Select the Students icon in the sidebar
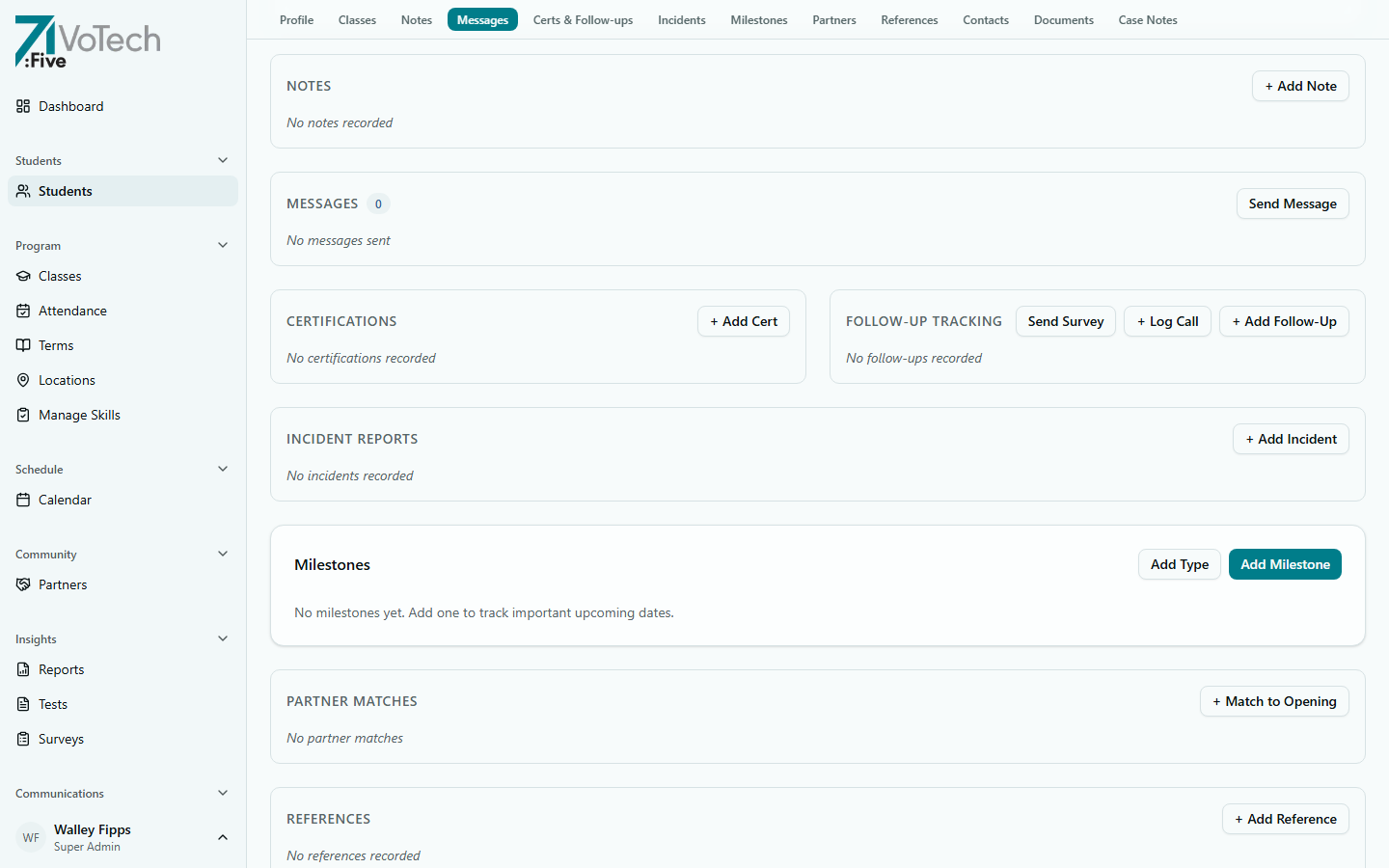Image resolution: width=1389 pixels, height=868 pixels. [23, 191]
